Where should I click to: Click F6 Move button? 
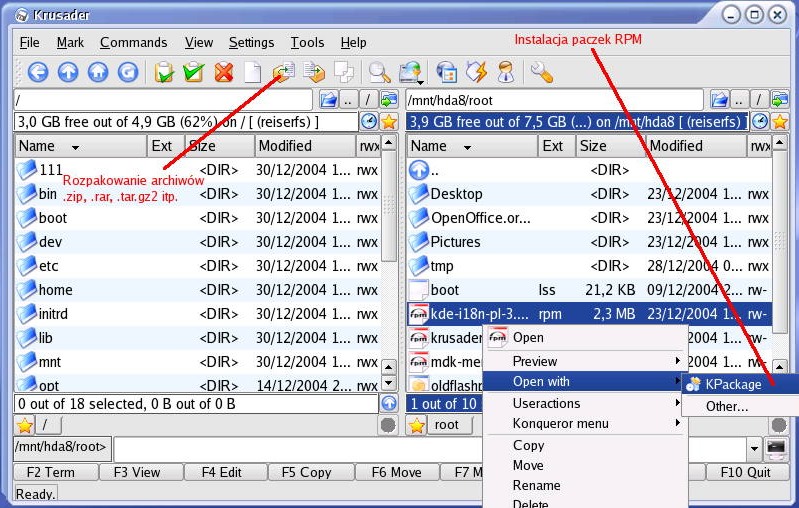[x=397, y=472]
